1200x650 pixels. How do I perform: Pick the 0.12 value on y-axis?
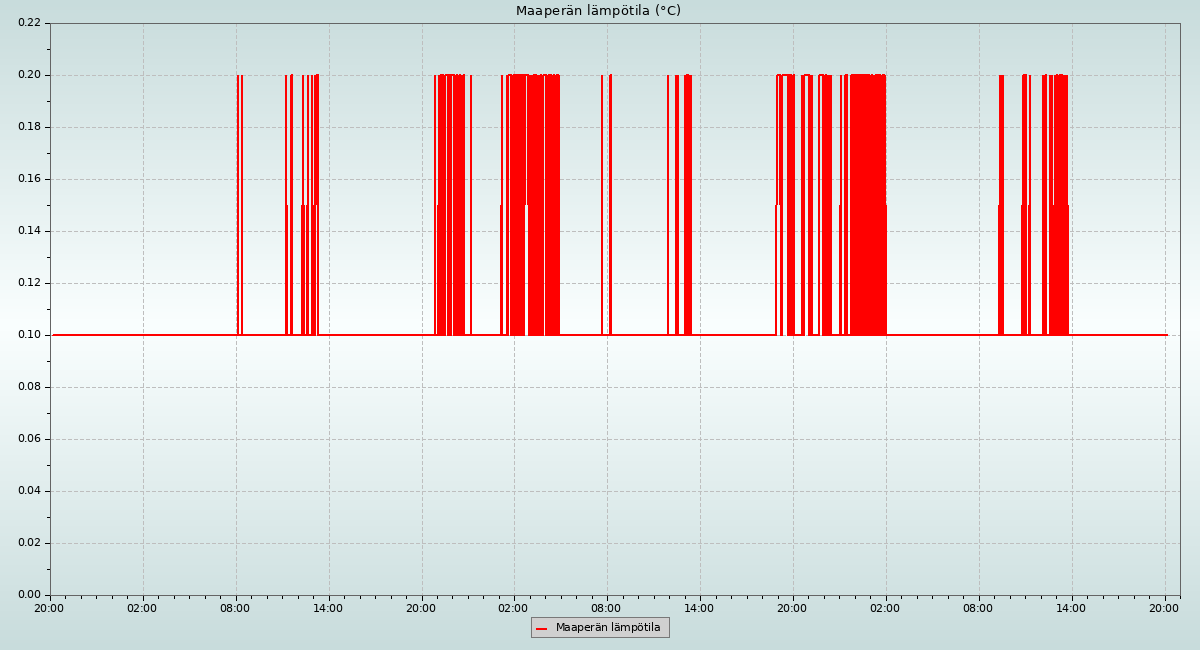click(29, 283)
